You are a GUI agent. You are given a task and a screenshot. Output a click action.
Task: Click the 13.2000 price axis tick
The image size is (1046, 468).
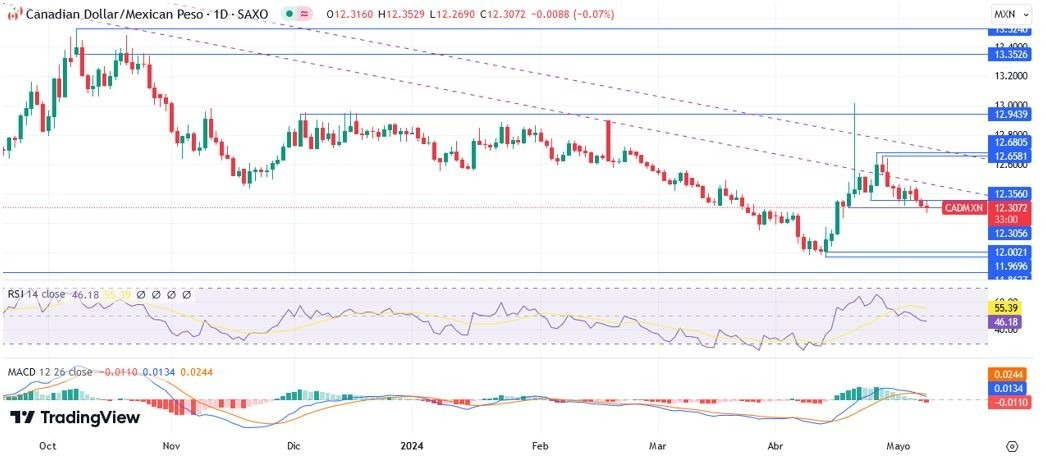point(1011,76)
